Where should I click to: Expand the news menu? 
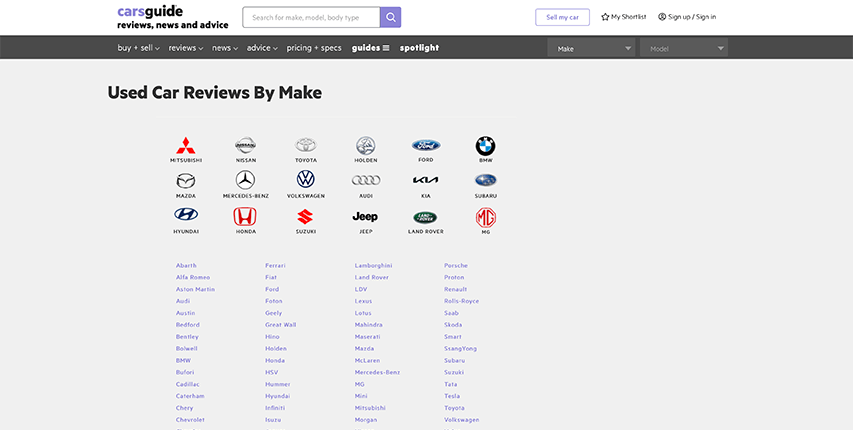click(225, 48)
